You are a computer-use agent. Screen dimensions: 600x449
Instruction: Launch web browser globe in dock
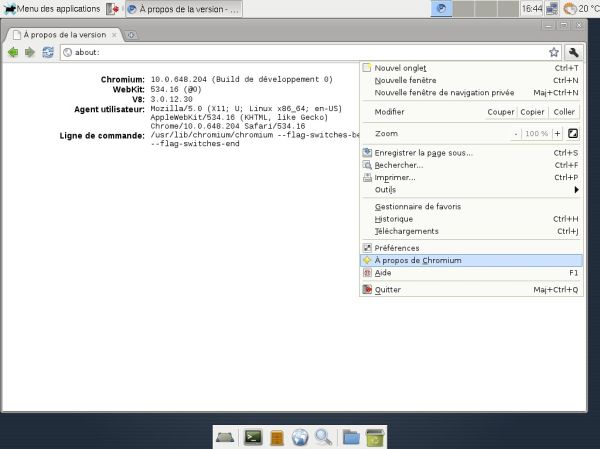pyautogui.click(x=300, y=438)
